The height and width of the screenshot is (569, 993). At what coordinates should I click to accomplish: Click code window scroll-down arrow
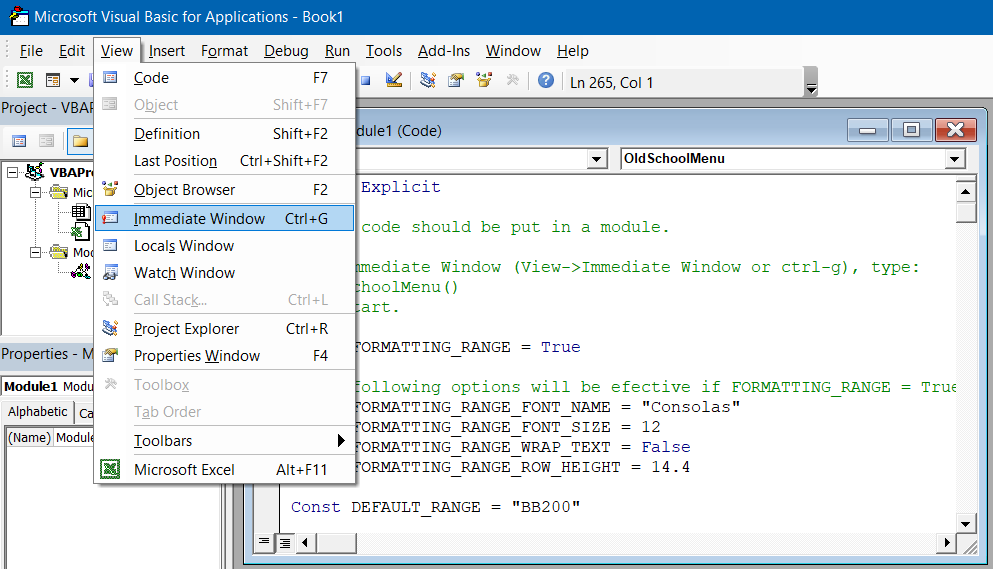[965, 523]
